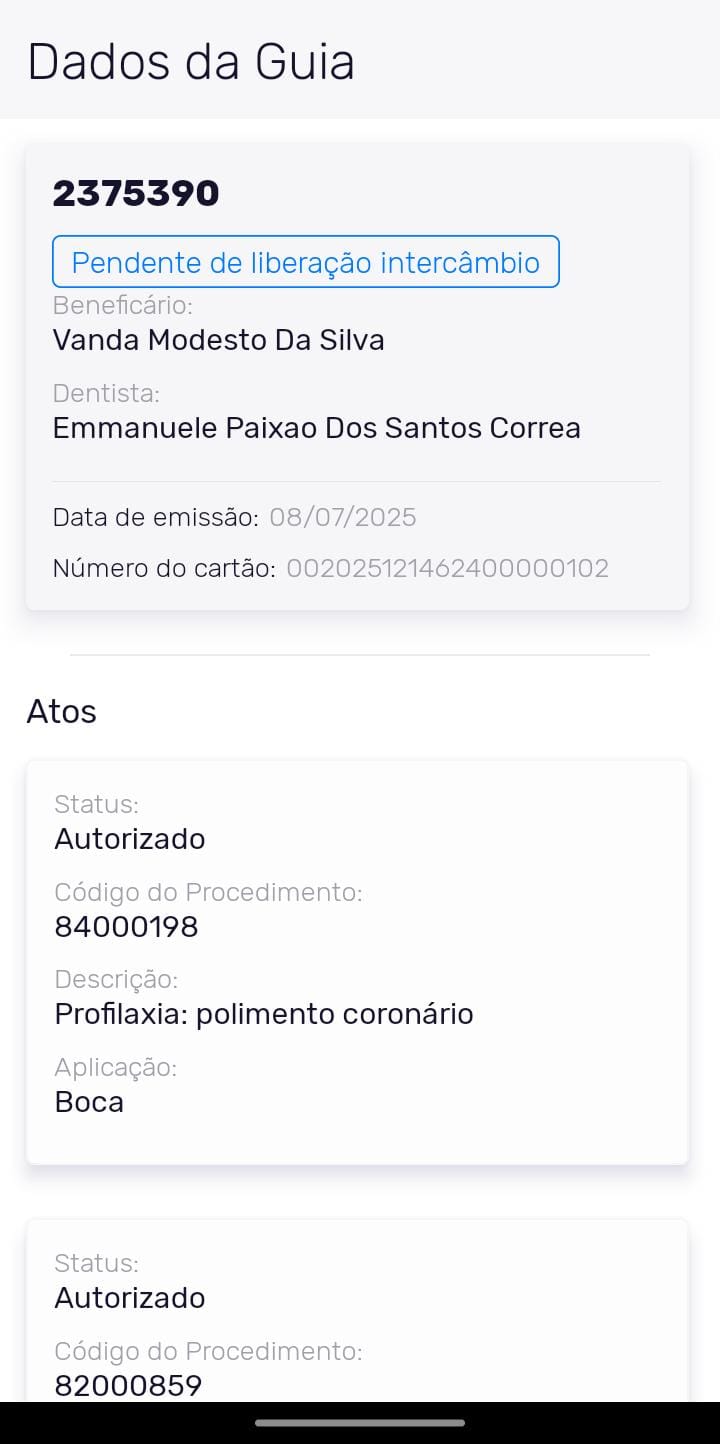Image resolution: width=720 pixels, height=1444 pixels.
Task: Click the "Descrição:" label in first ato
Action: (116, 979)
